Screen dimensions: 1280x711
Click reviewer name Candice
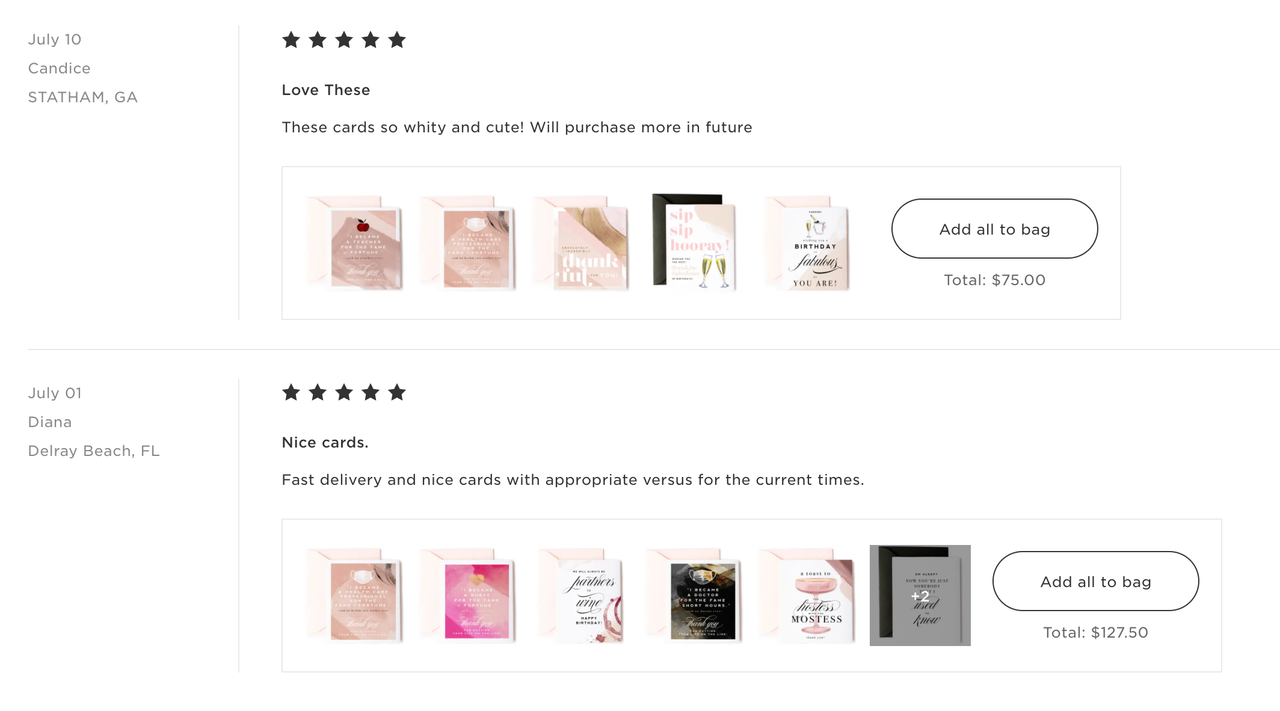coord(59,68)
